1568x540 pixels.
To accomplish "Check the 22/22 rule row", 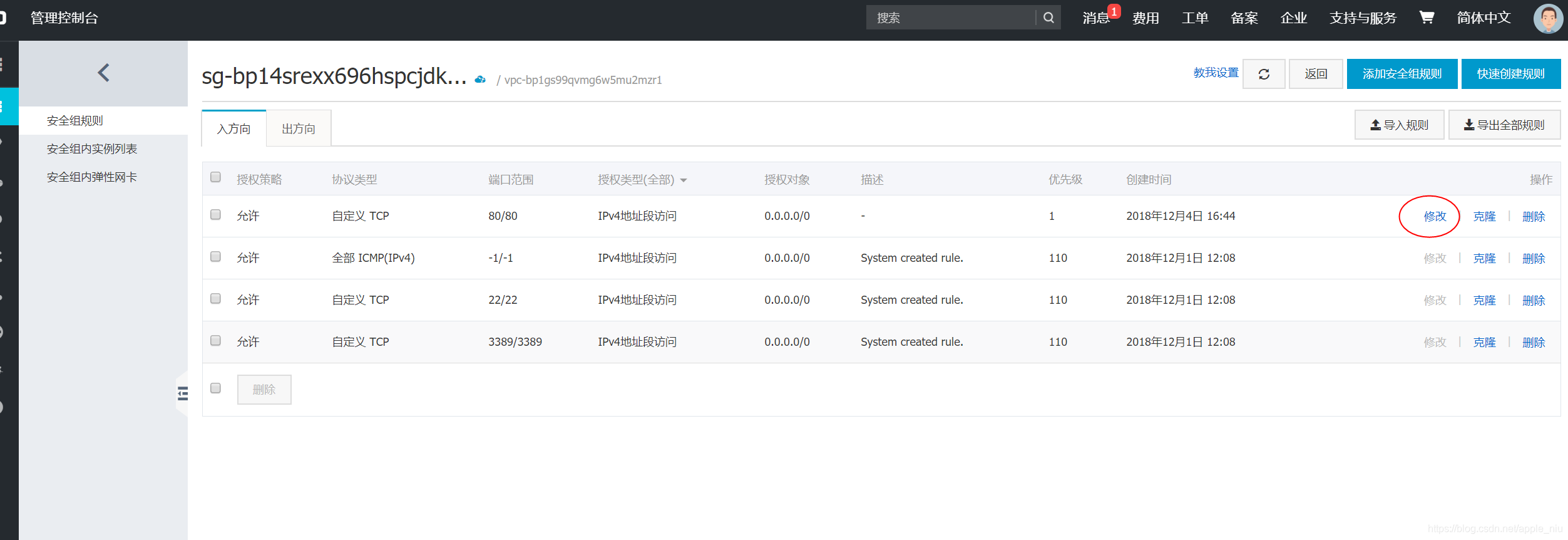I will pos(216,299).
